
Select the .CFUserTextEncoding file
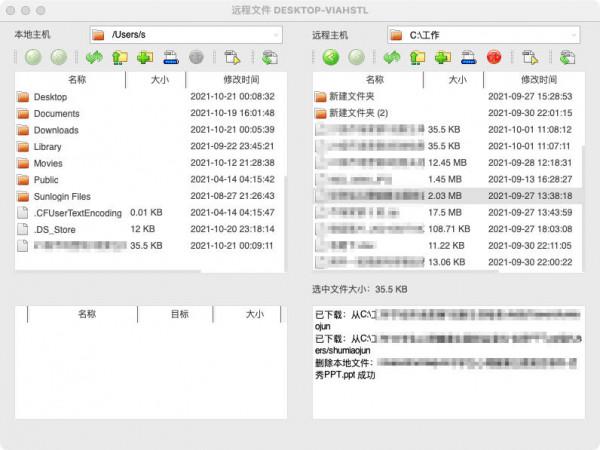150,213
